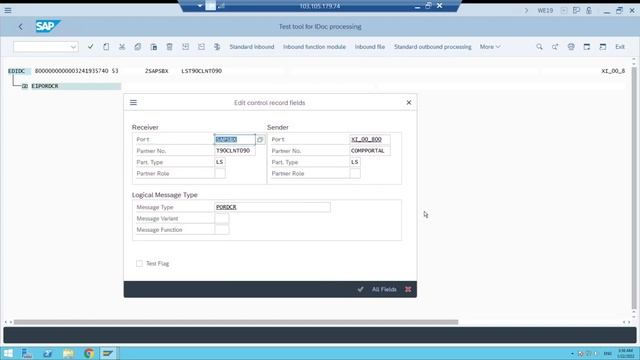Select the E1PORDCR tree row text
This screenshot has height=360, width=640.
[45, 86]
